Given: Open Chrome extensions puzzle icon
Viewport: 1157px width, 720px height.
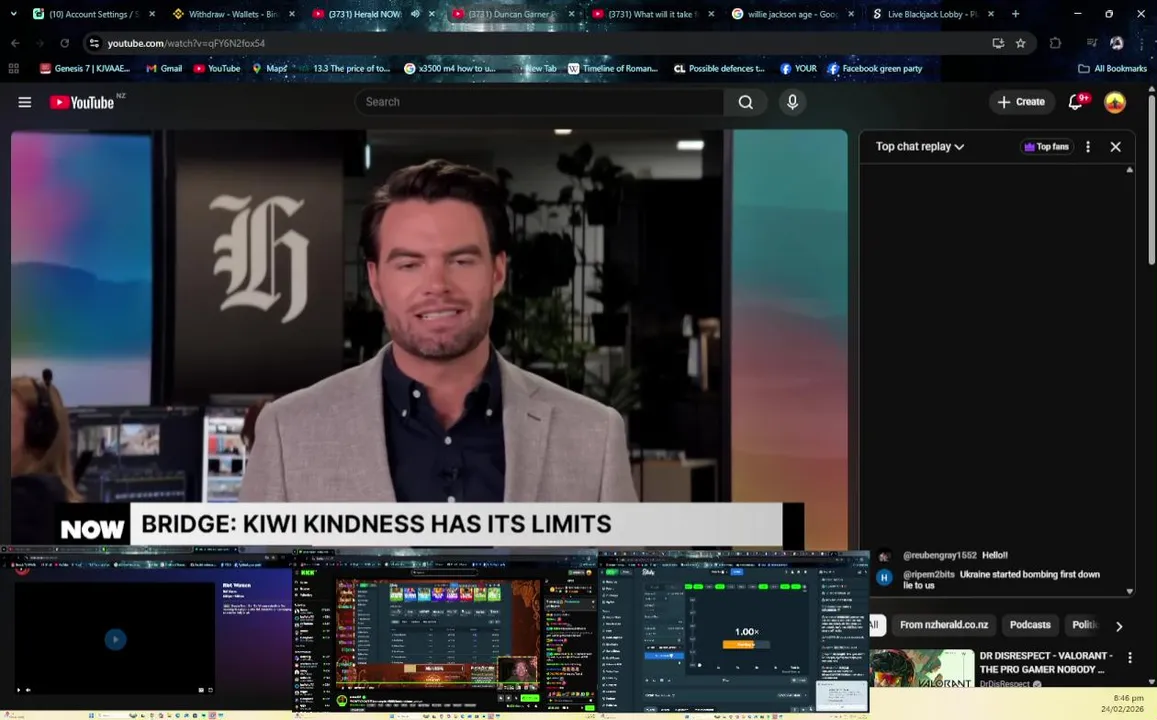Looking at the screenshot, I should coord(1055,44).
